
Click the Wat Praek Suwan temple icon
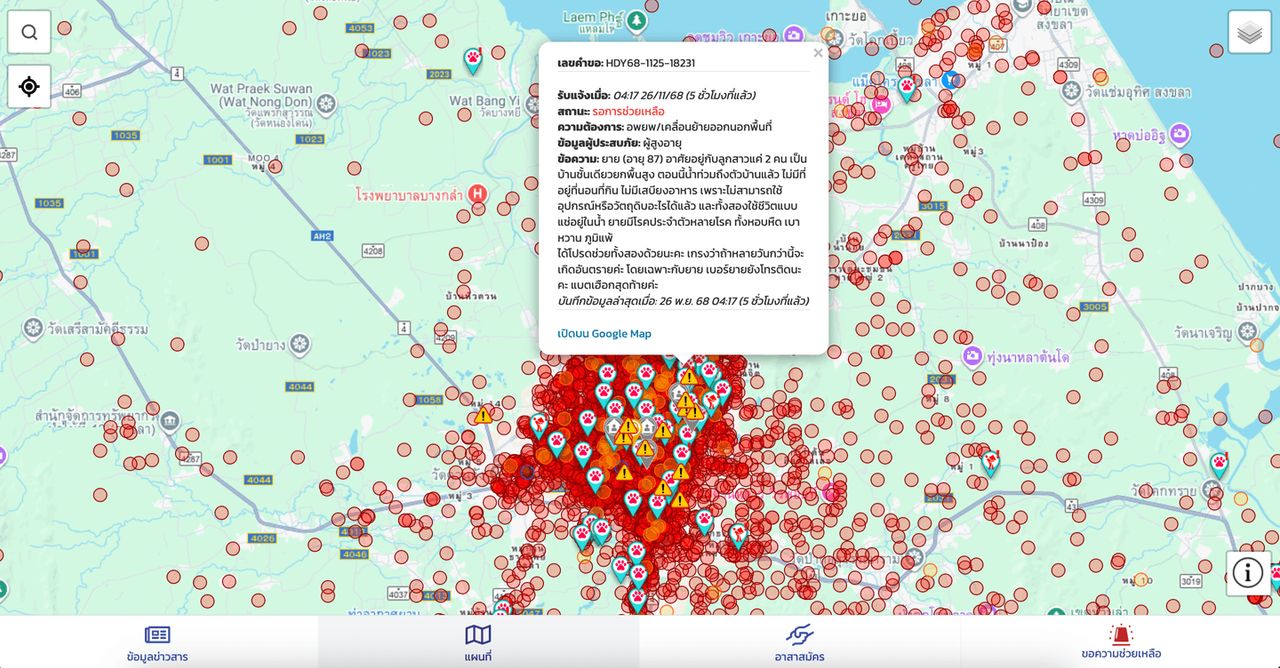click(x=325, y=103)
